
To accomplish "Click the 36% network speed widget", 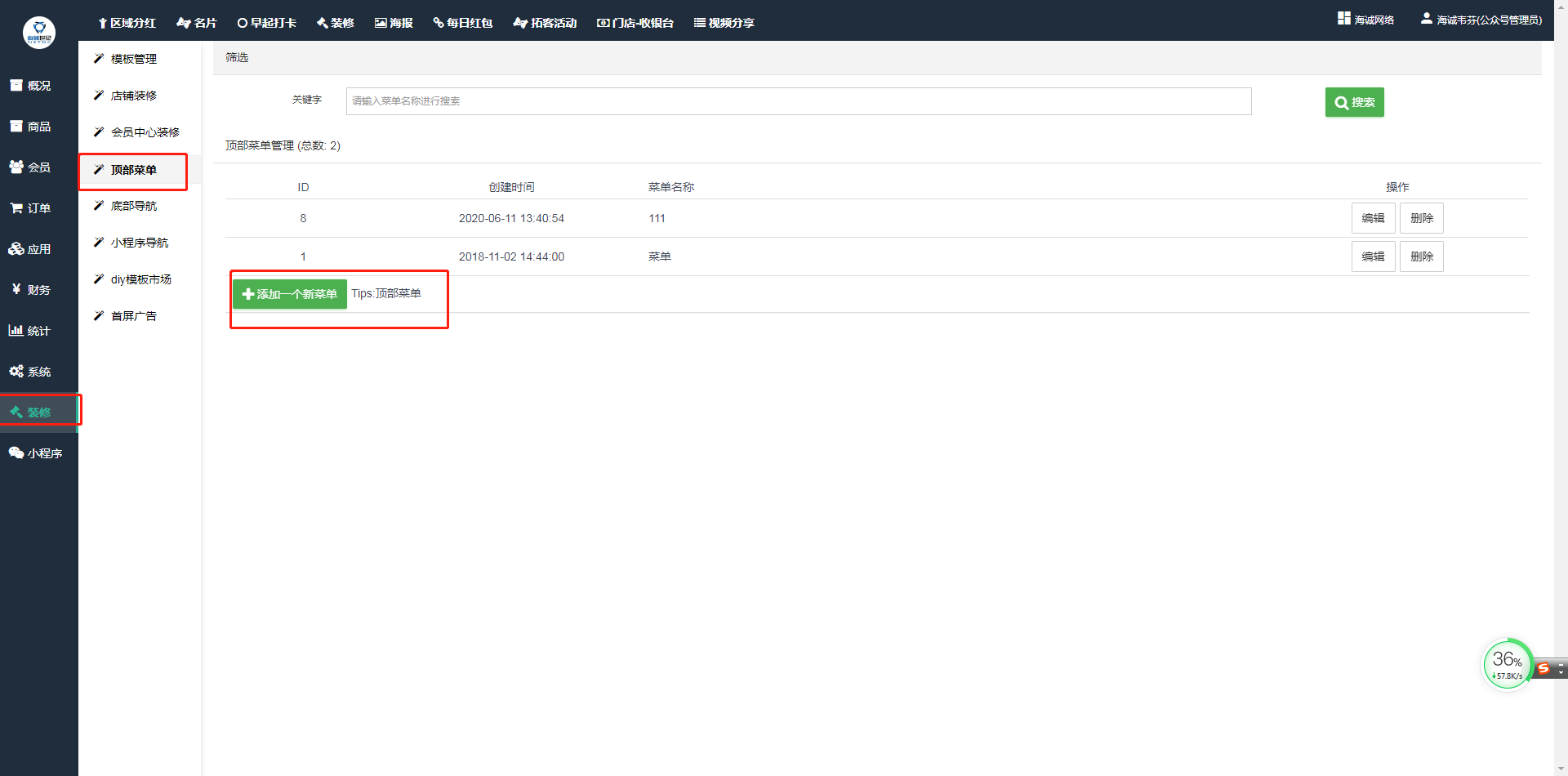I will pyautogui.click(x=1508, y=664).
